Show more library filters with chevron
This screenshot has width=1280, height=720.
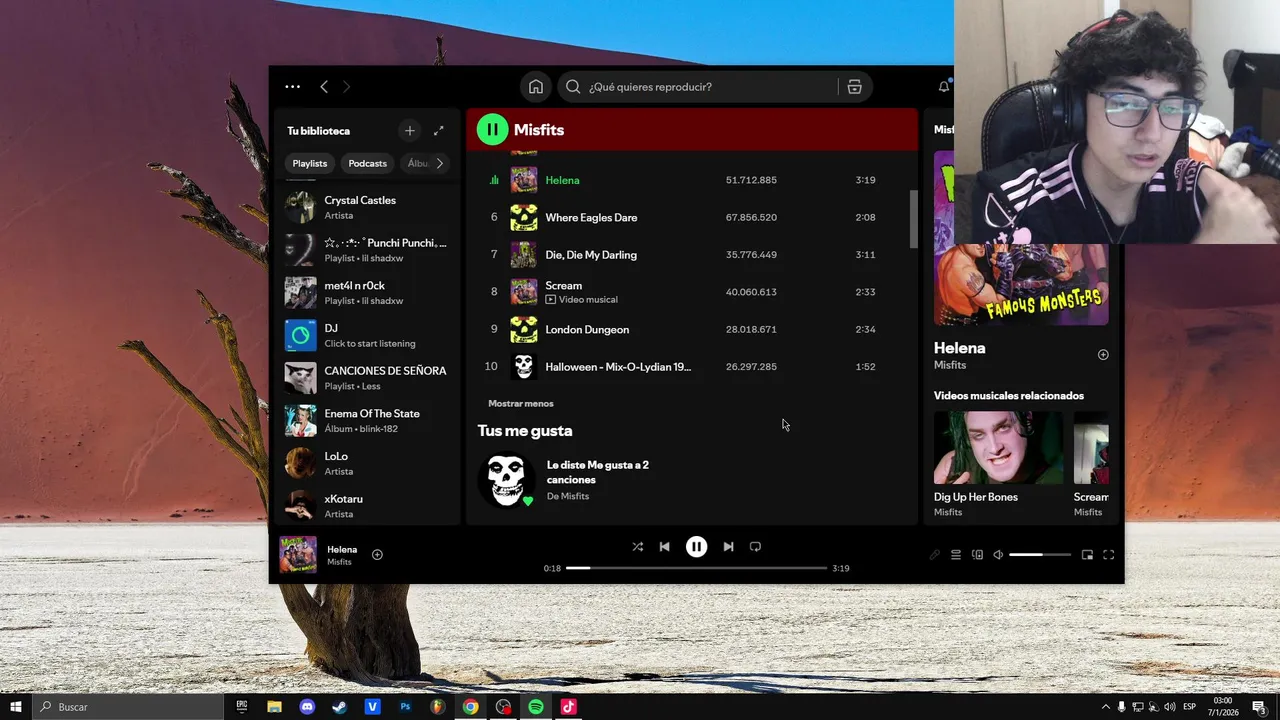pyautogui.click(x=439, y=163)
